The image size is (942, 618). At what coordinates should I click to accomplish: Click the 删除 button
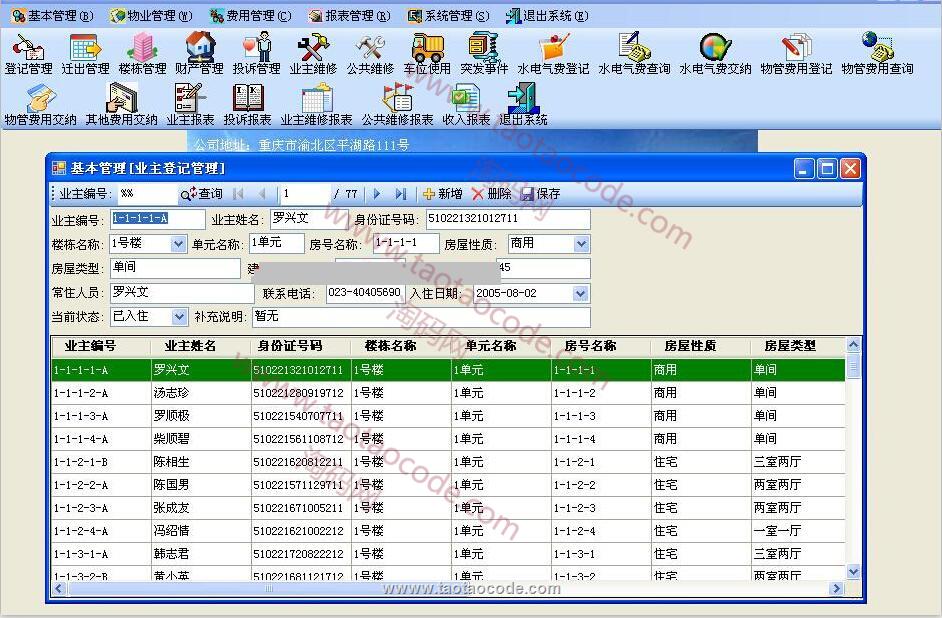(x=492, y=194)
